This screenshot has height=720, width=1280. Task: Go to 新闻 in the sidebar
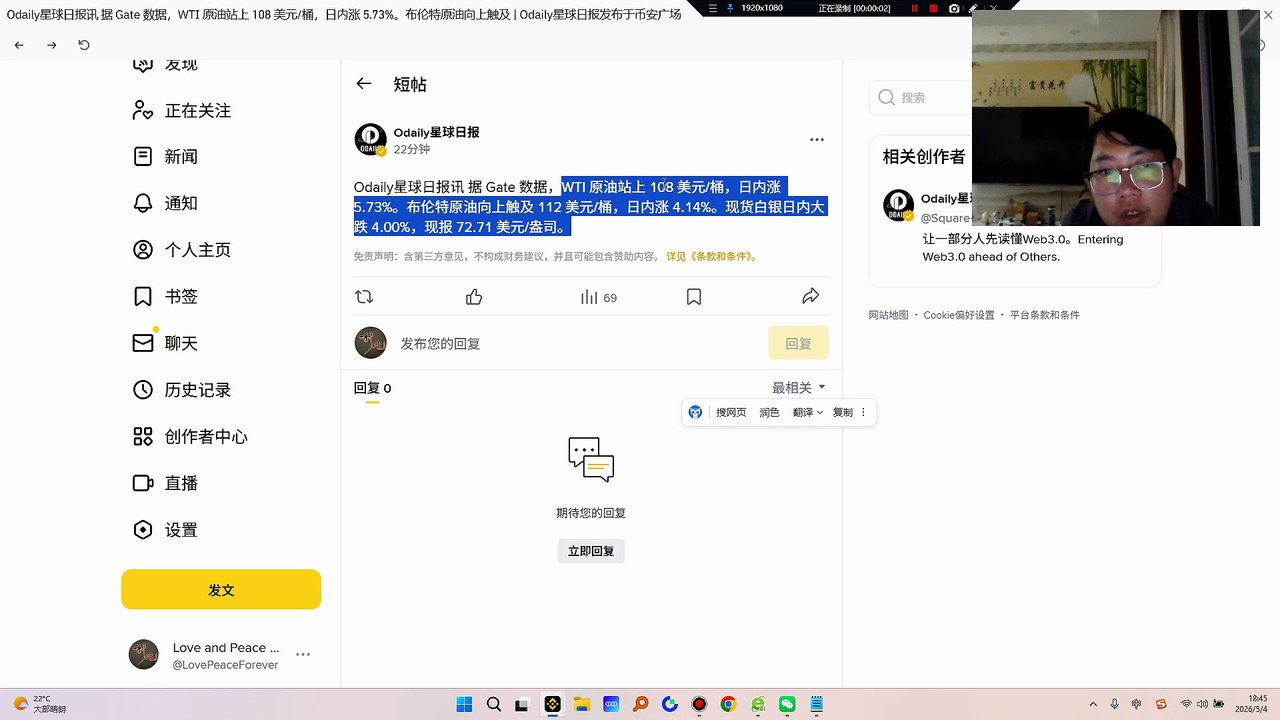coord(166,157)
